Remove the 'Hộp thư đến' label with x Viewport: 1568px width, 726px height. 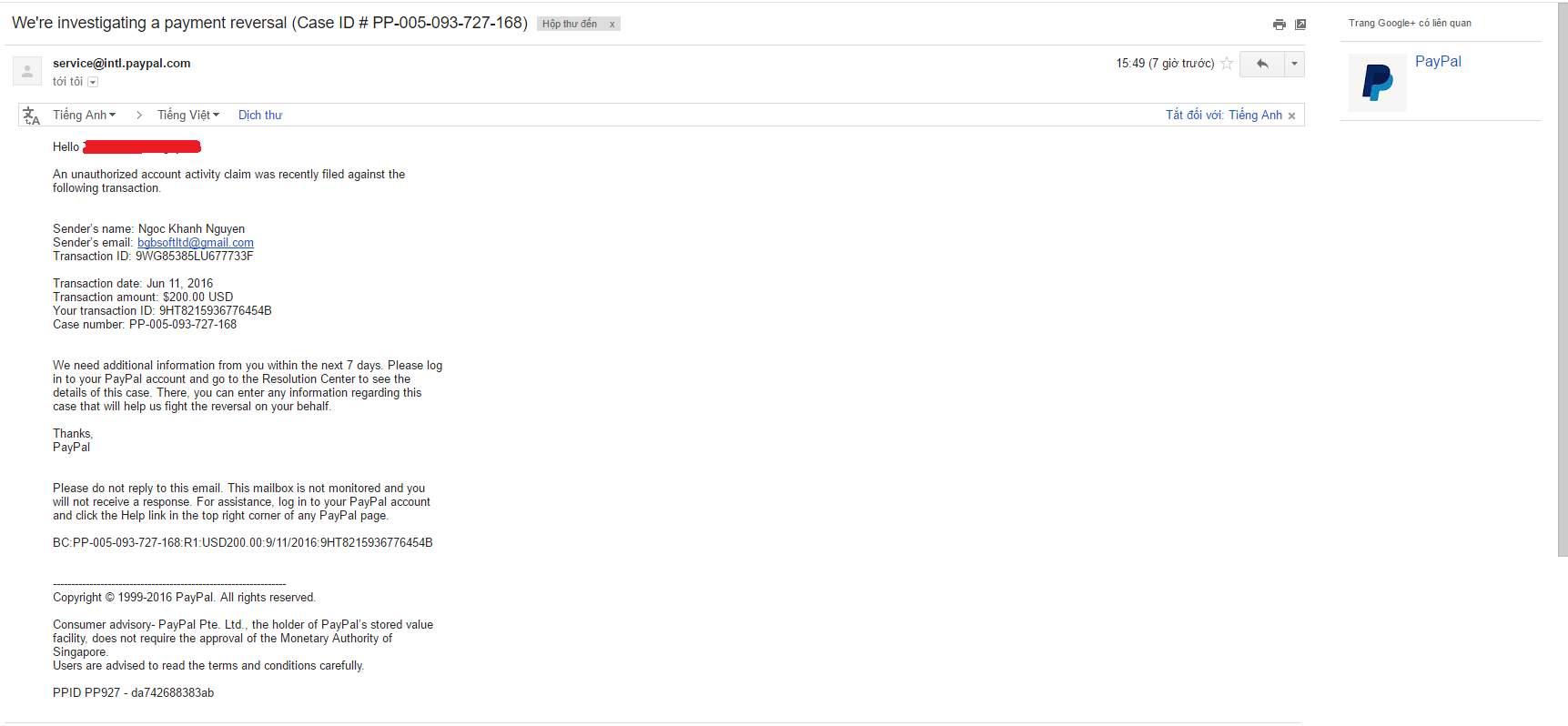pyautogui.click(x=612, y=25)
